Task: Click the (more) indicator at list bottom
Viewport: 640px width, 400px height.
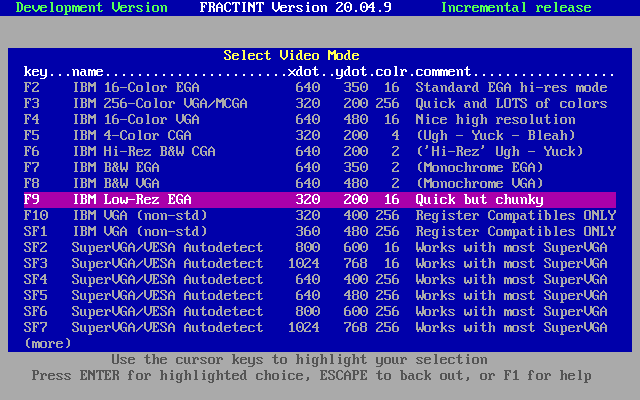Action: [x=48, y=344]
